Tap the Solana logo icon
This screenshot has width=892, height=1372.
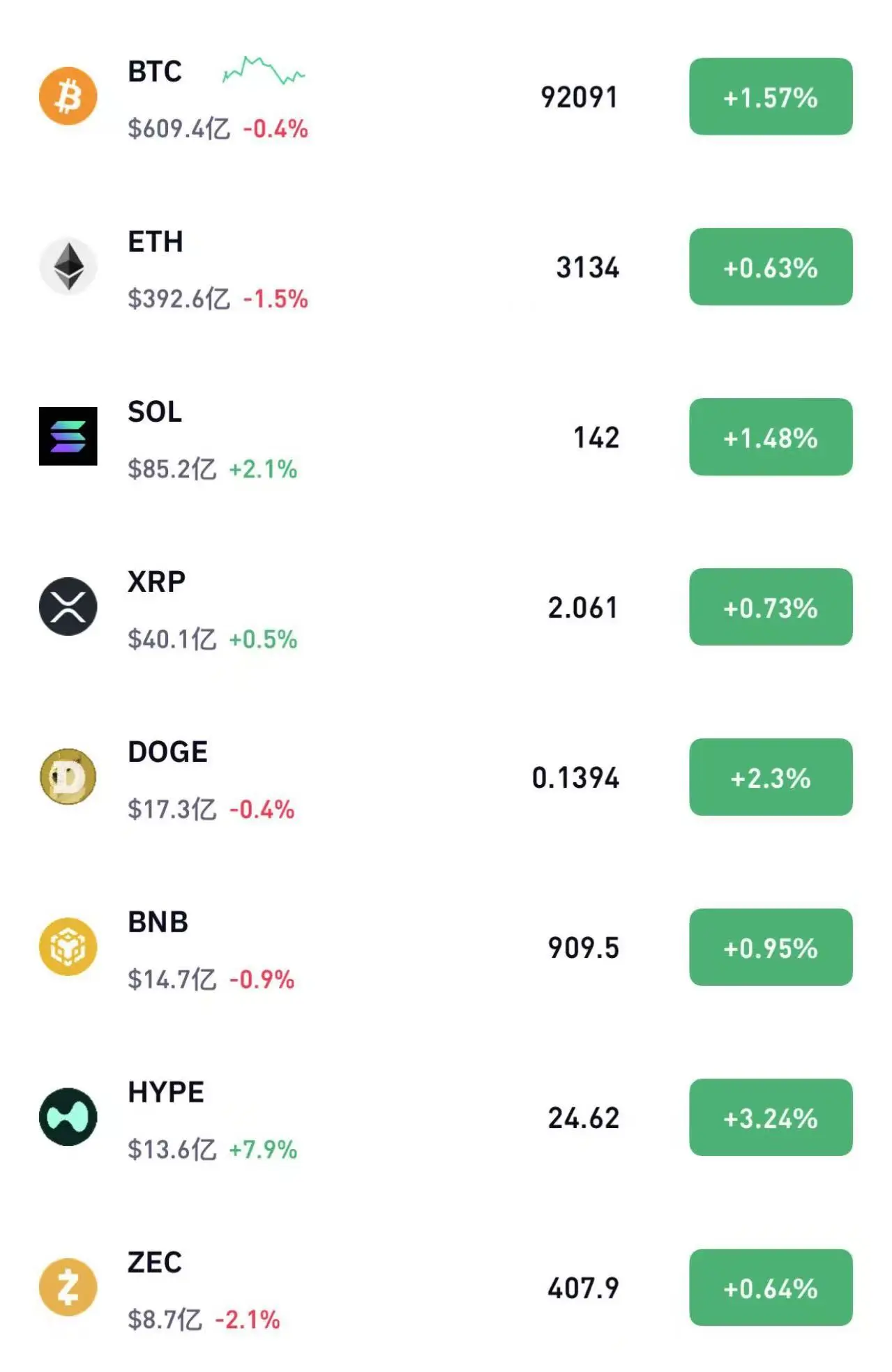(68, 436)
